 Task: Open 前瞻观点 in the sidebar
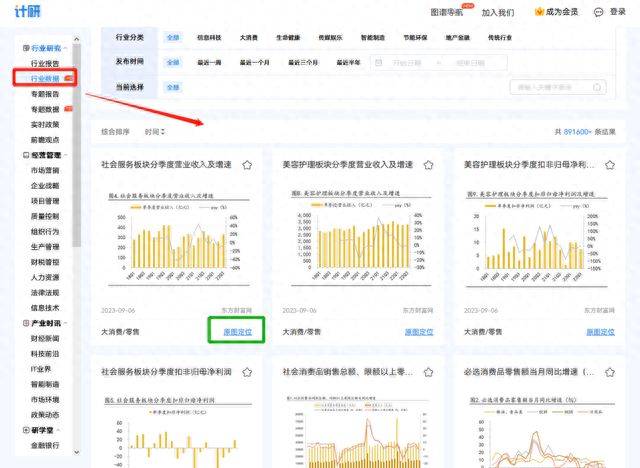point(45,140)
